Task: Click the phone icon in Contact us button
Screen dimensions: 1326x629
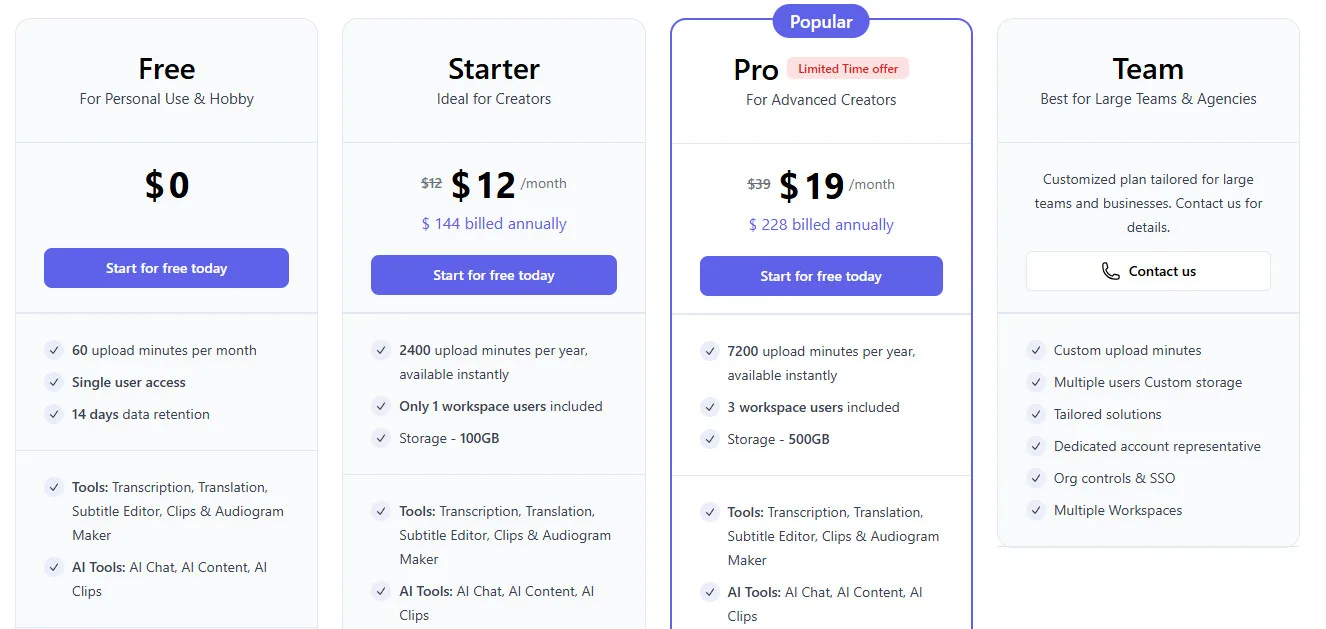Action: (1110, 270)
